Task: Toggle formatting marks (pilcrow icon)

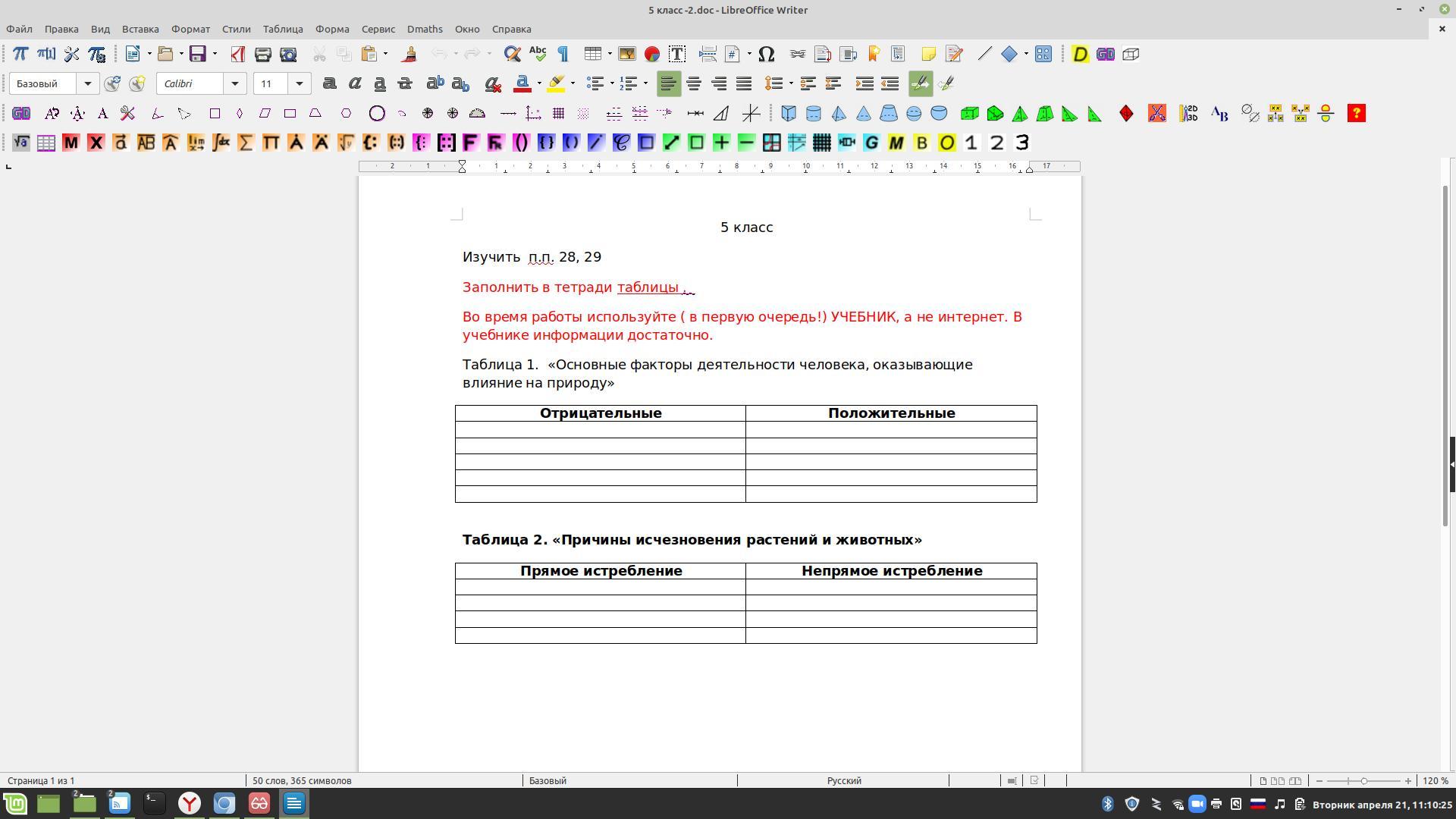Action: pos(563,54)
